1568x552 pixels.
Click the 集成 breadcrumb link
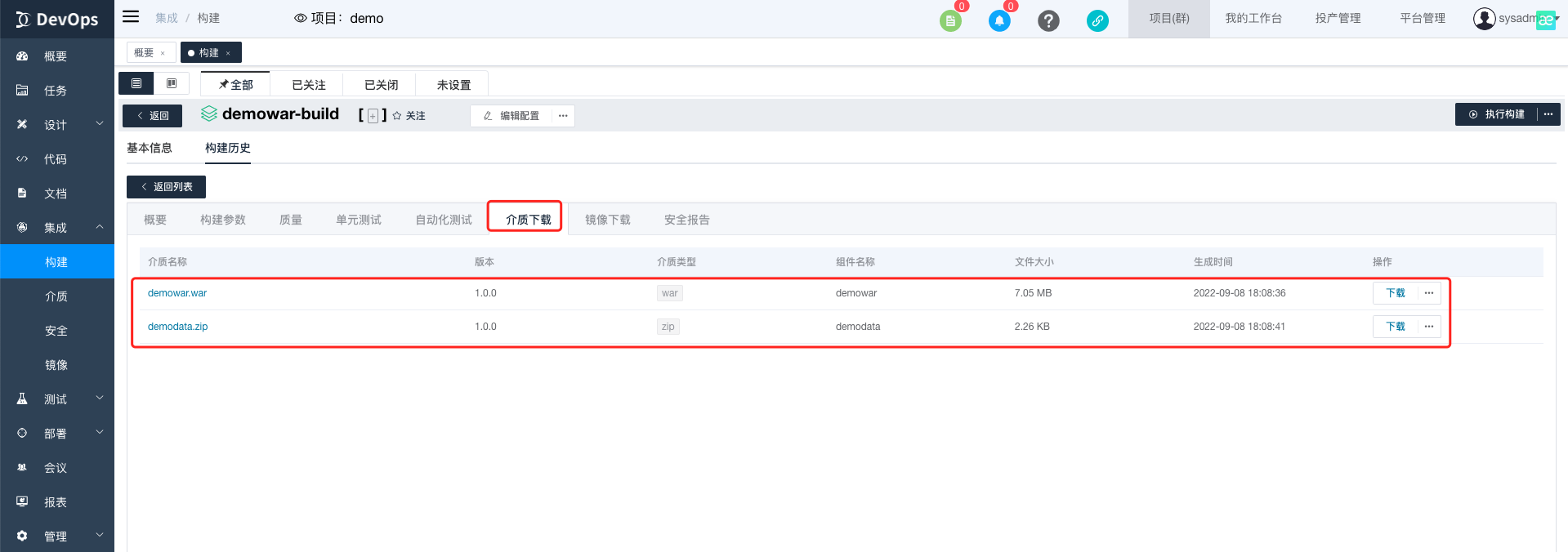tap(167, 18)
